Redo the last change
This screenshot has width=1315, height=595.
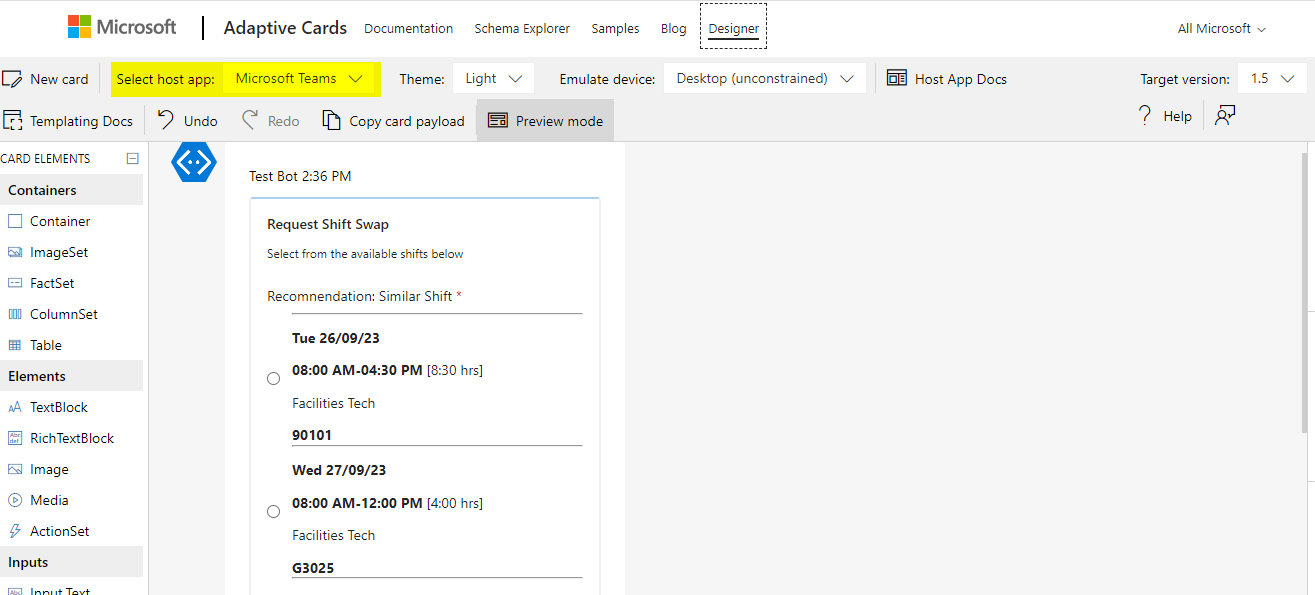[269, 120]
